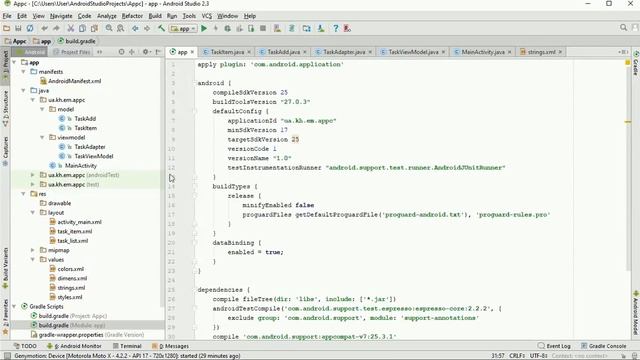This screenshot has width=640, height=360.
Task: Toggle the Structure tool window button
Action: pos(5,108)
